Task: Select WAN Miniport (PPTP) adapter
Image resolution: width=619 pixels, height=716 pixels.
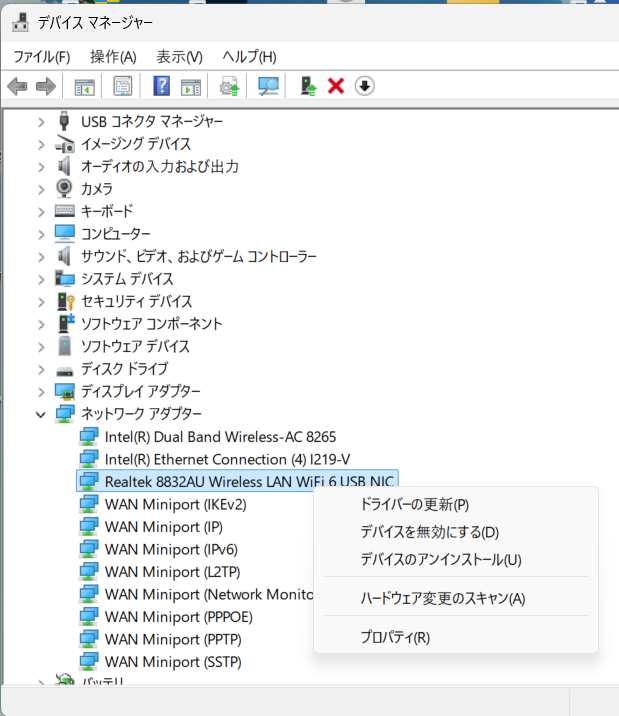Action: (173, 639)
